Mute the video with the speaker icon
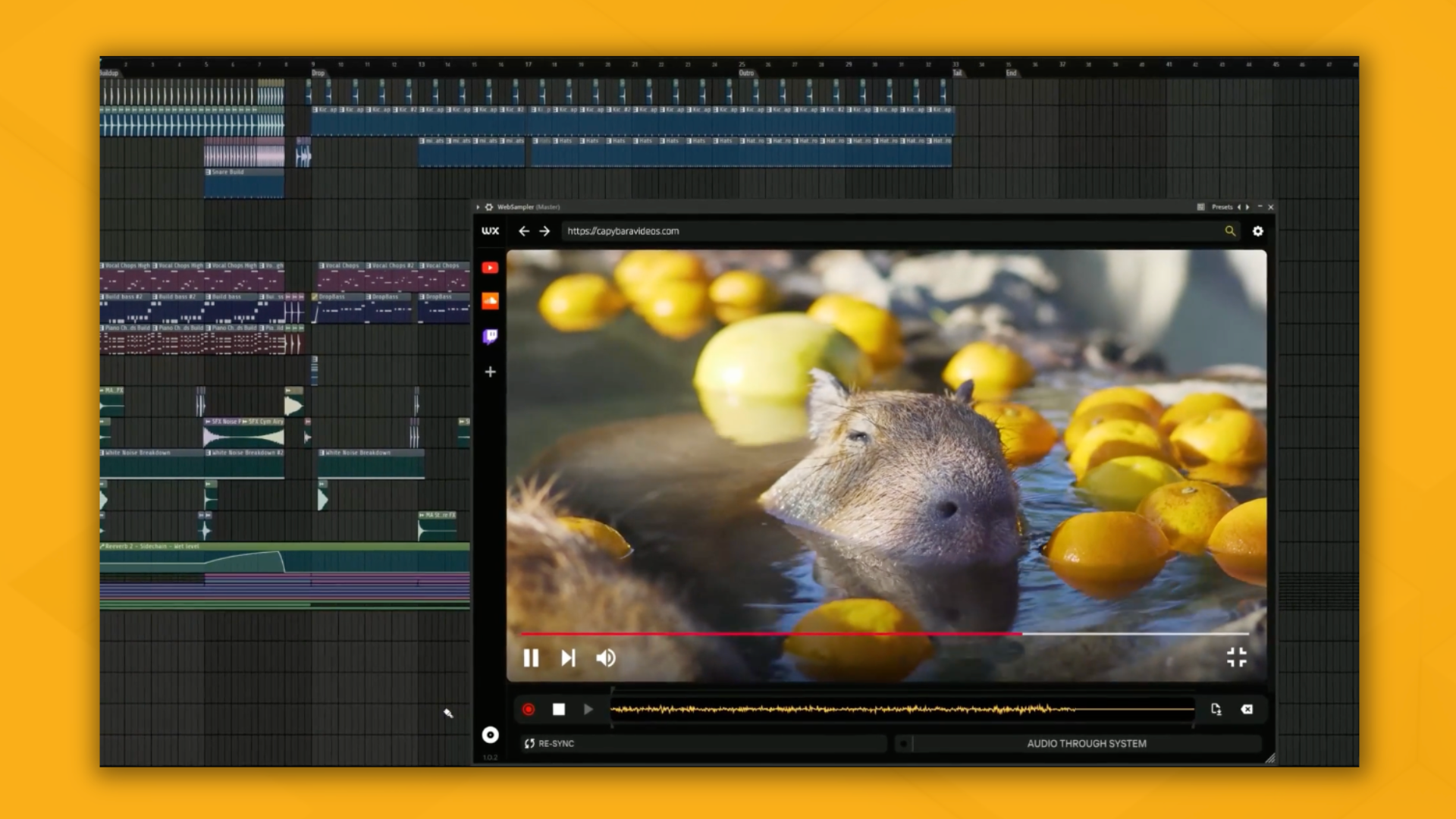 [x=605, y=658]
